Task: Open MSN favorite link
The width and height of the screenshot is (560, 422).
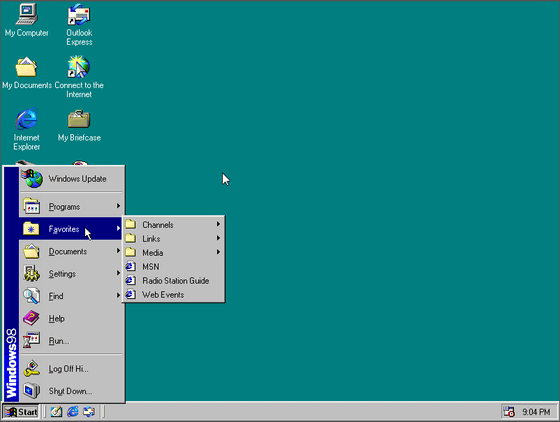Action: pos(173,266)
